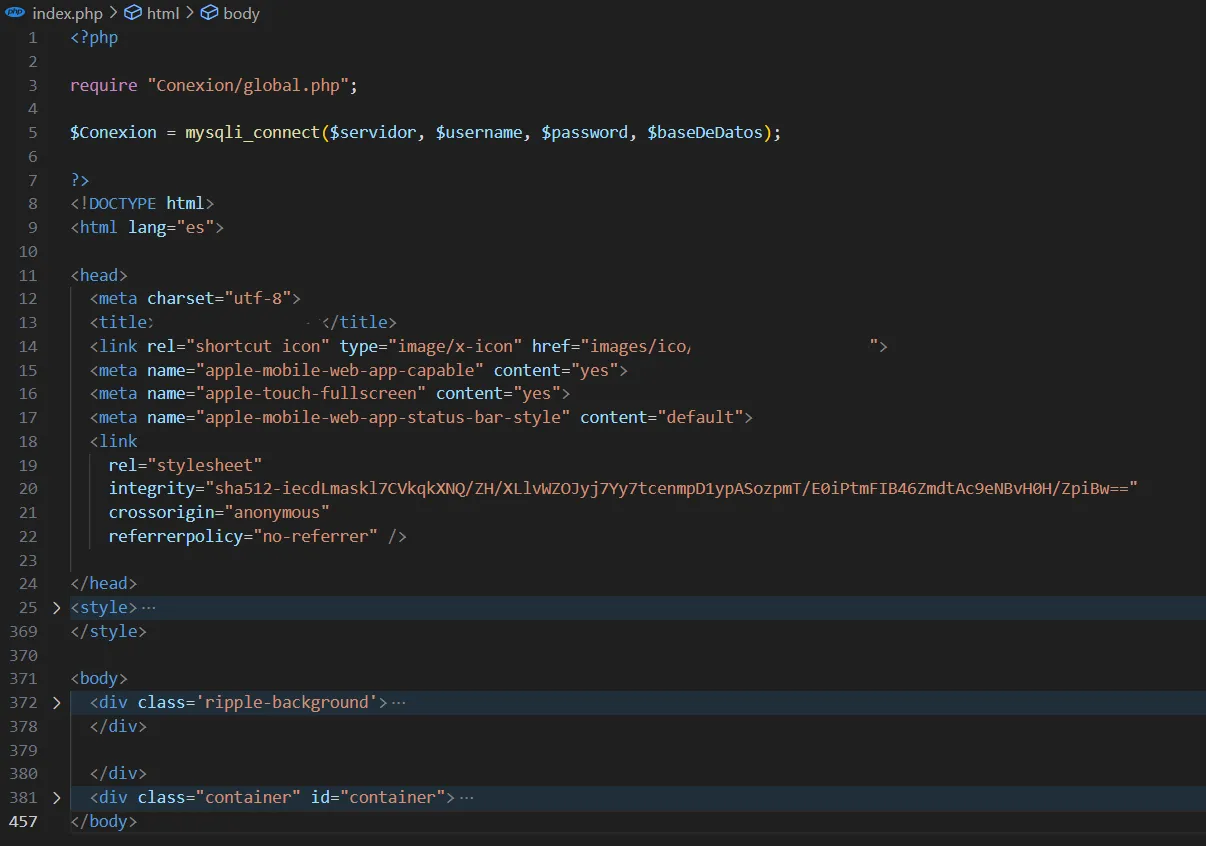Click the opening <head> tag
The image size is (1206, 846).
[x=99, y=275]
